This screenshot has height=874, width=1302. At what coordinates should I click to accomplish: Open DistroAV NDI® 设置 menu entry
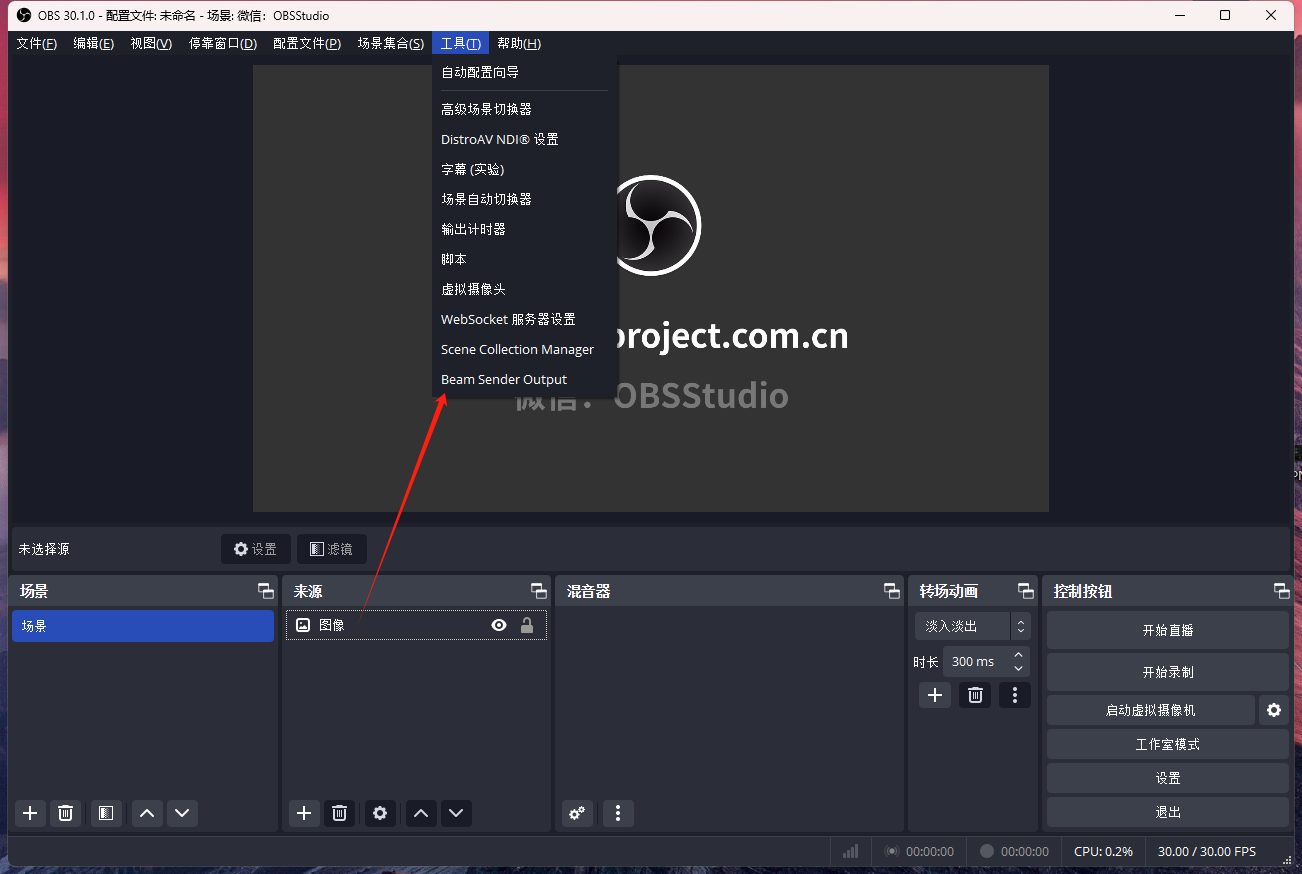(526, 139)
